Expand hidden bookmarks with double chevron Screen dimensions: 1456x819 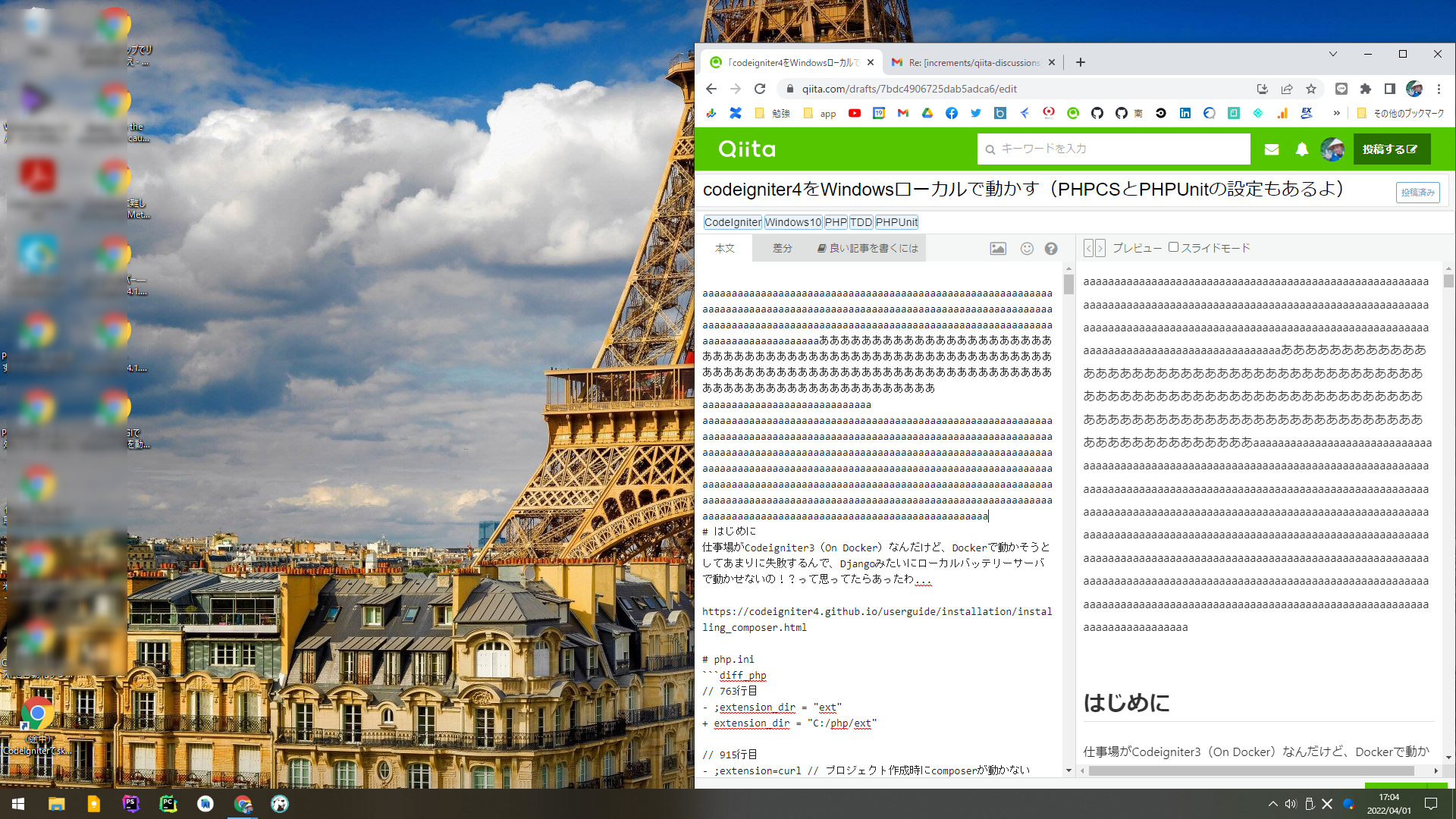point(1337,113)
